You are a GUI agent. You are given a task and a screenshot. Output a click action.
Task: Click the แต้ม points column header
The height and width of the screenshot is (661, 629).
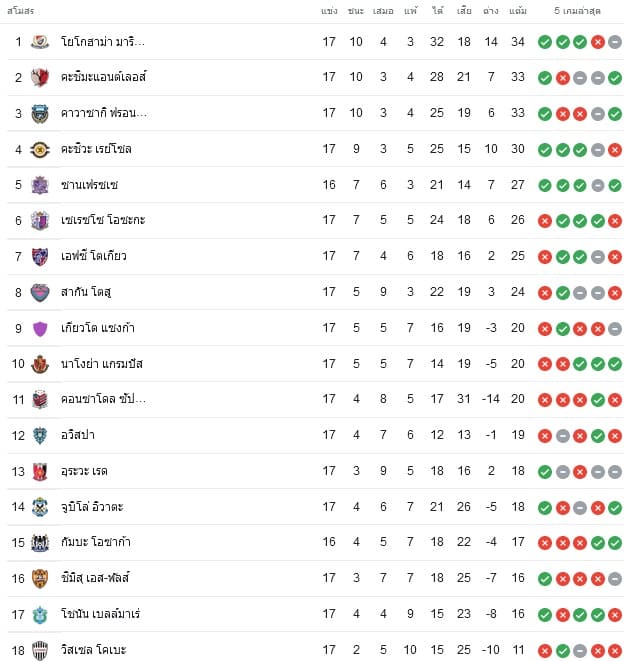(518, 11)
